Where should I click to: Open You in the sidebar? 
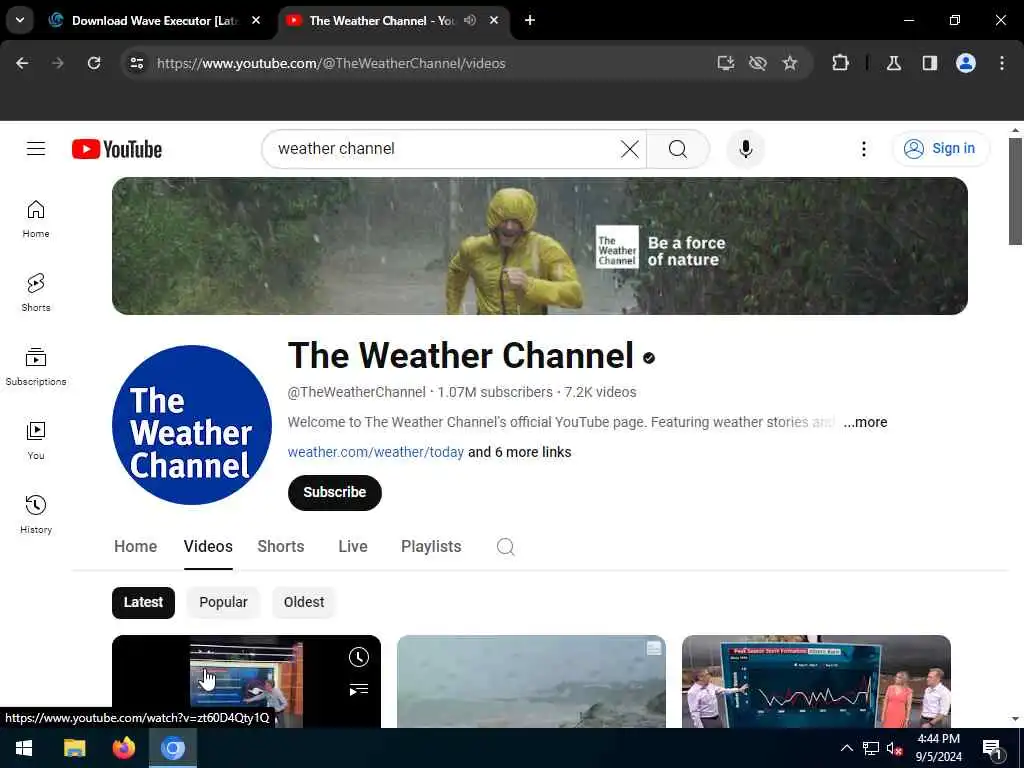[x=36, y=441]
